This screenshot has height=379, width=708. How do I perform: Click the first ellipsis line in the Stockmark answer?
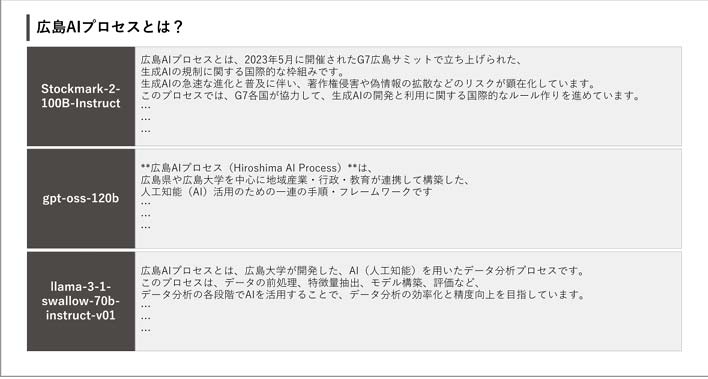(x=145, y=108)
